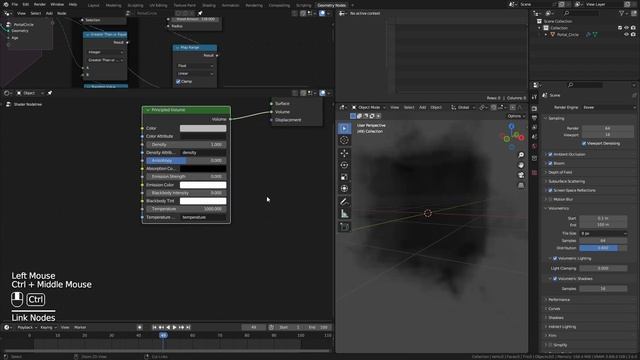Open the Render properties tab
Image resolution: width=640 pixels, height=360 pixels.
click(534, 109)
